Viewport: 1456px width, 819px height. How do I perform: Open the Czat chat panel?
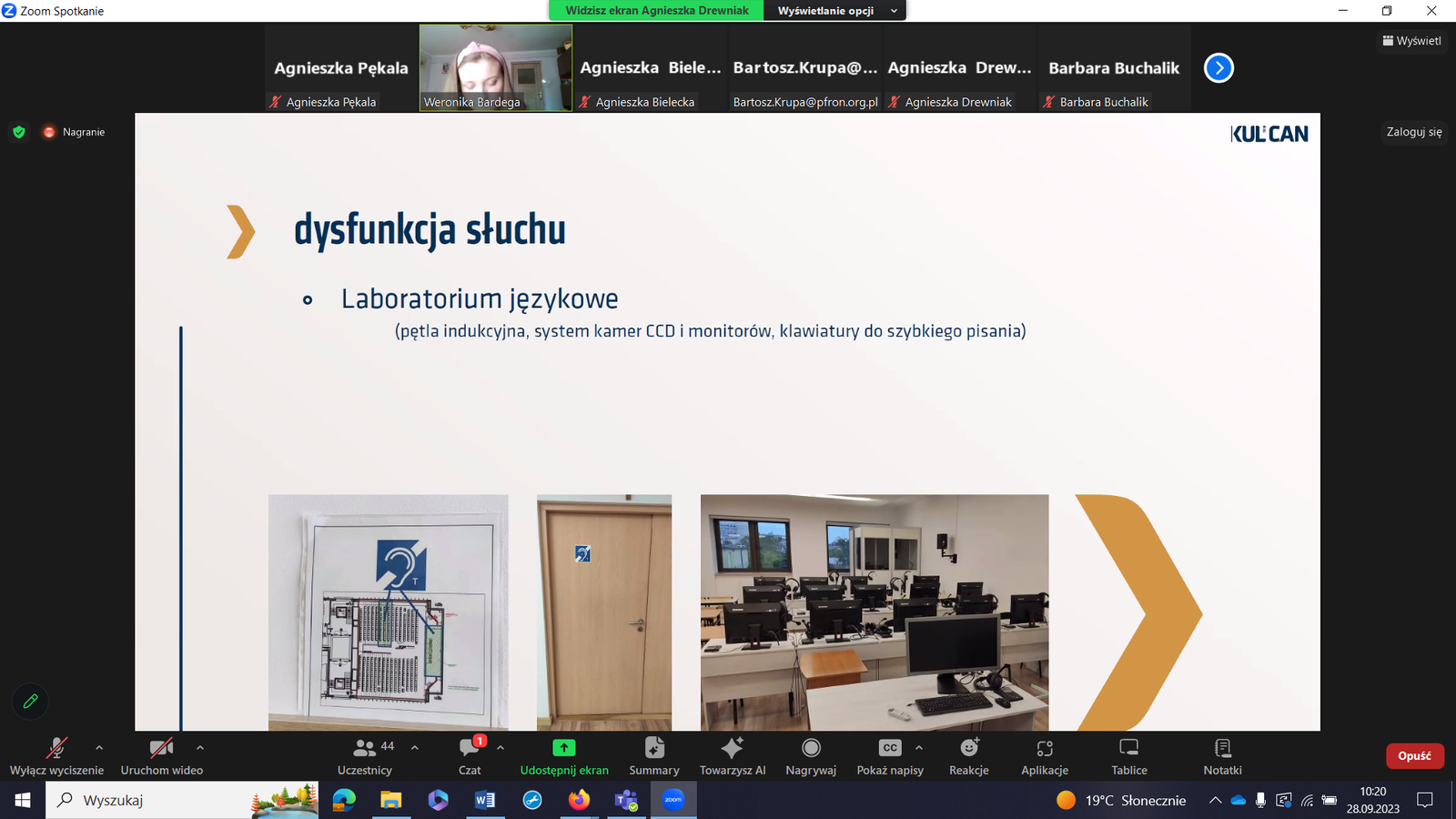[470, 756]
